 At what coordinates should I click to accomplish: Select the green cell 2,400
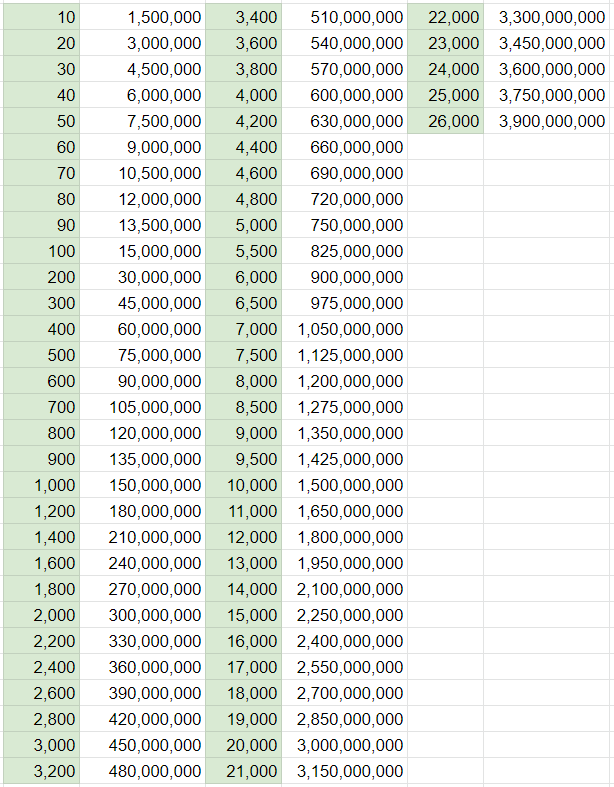(x=42, y=667)
